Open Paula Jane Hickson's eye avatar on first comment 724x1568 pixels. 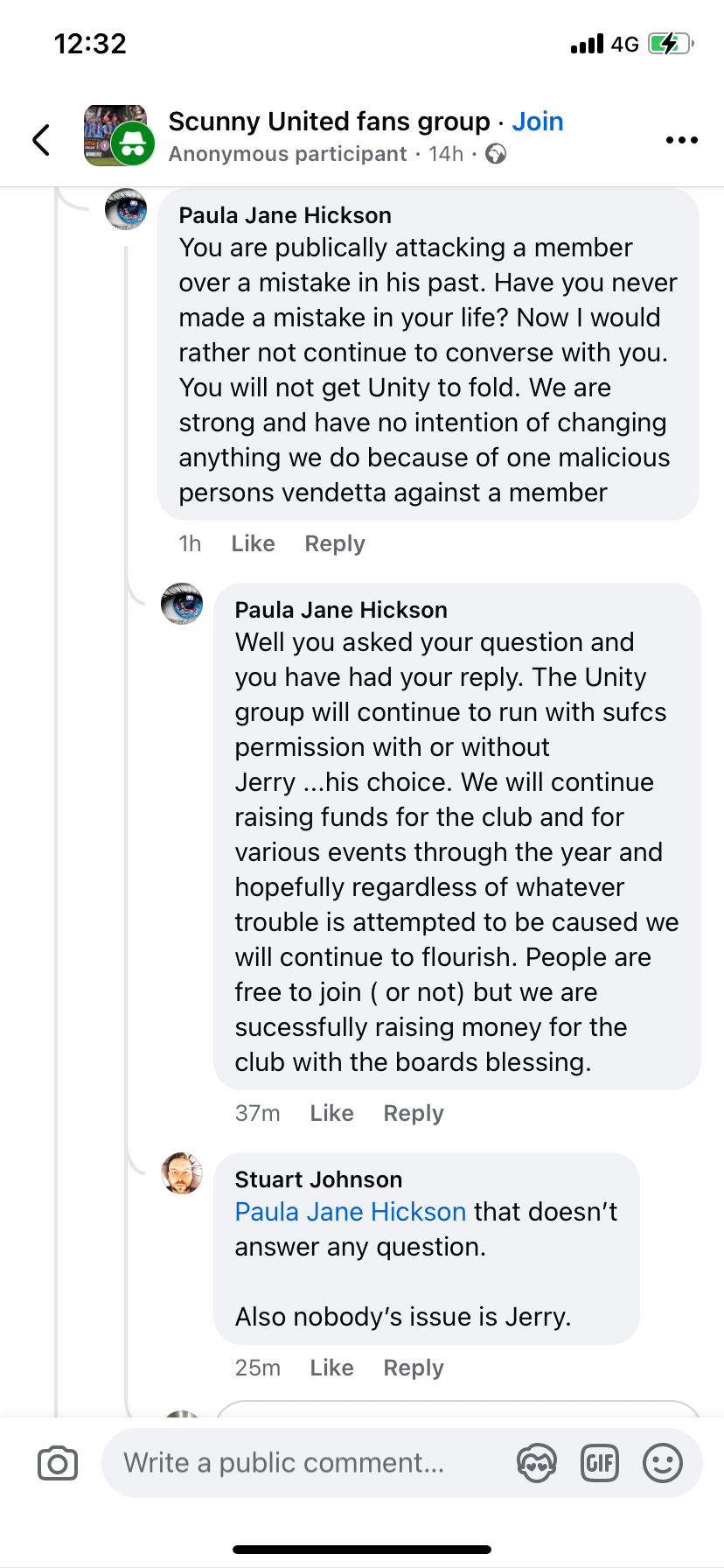pos(126,210)
